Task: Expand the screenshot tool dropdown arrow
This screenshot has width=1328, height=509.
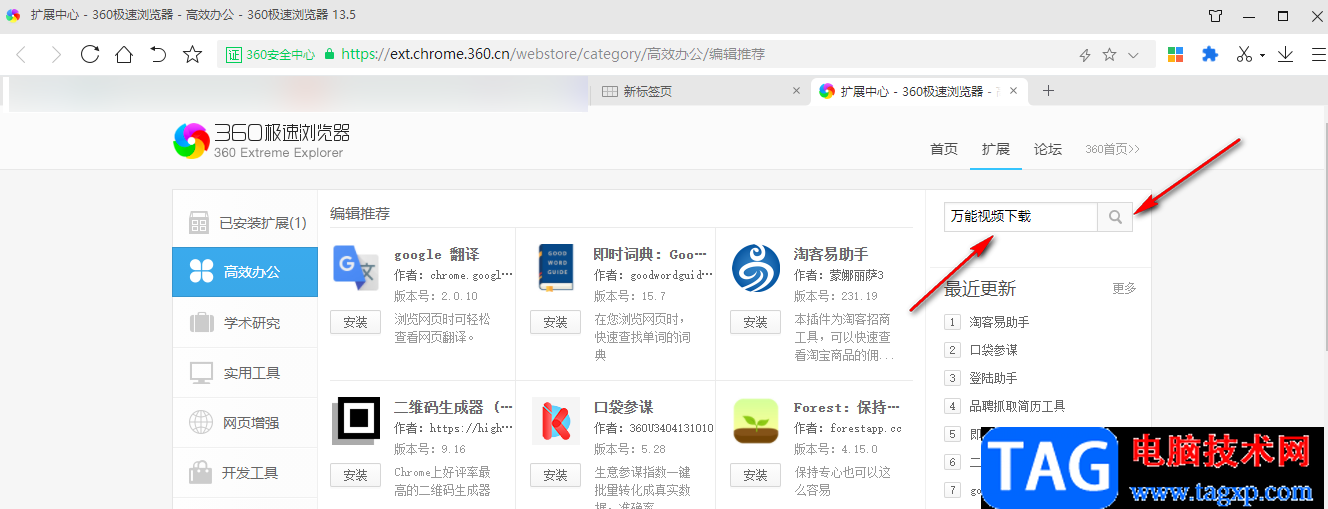Action: point(1263,55)
